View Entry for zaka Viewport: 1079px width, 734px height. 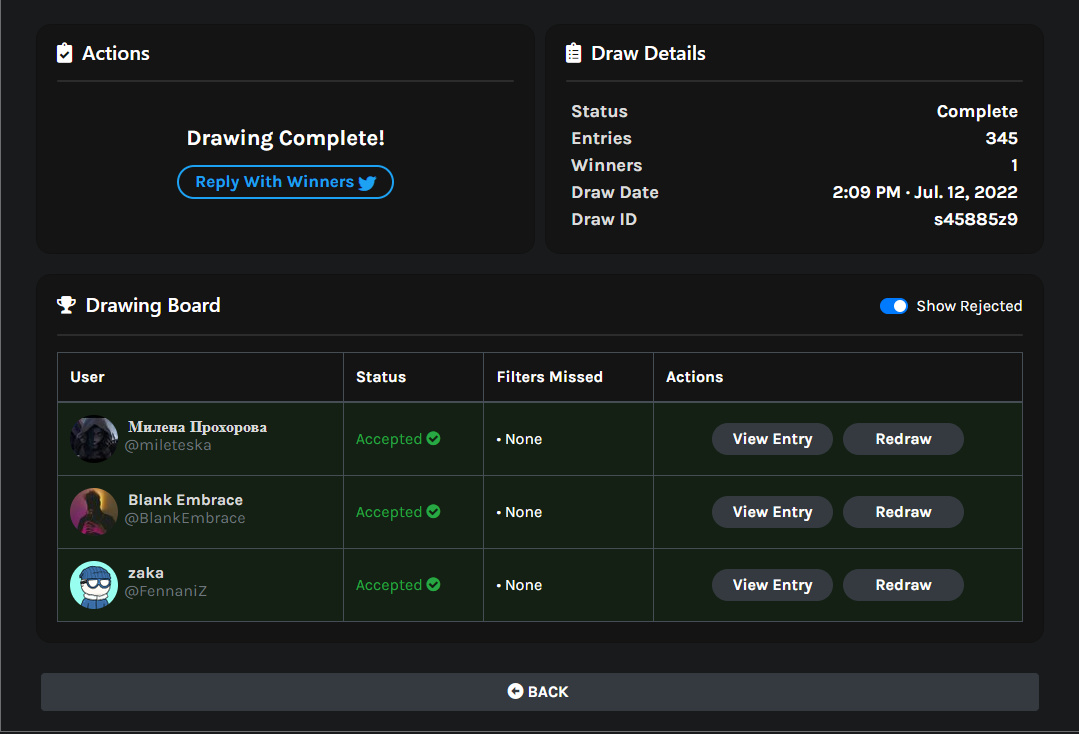772,585
